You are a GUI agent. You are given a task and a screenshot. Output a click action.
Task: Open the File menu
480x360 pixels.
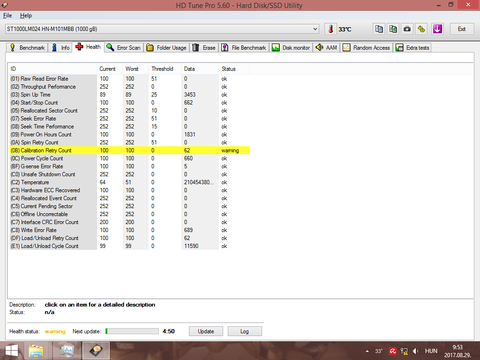pos(7,16)
